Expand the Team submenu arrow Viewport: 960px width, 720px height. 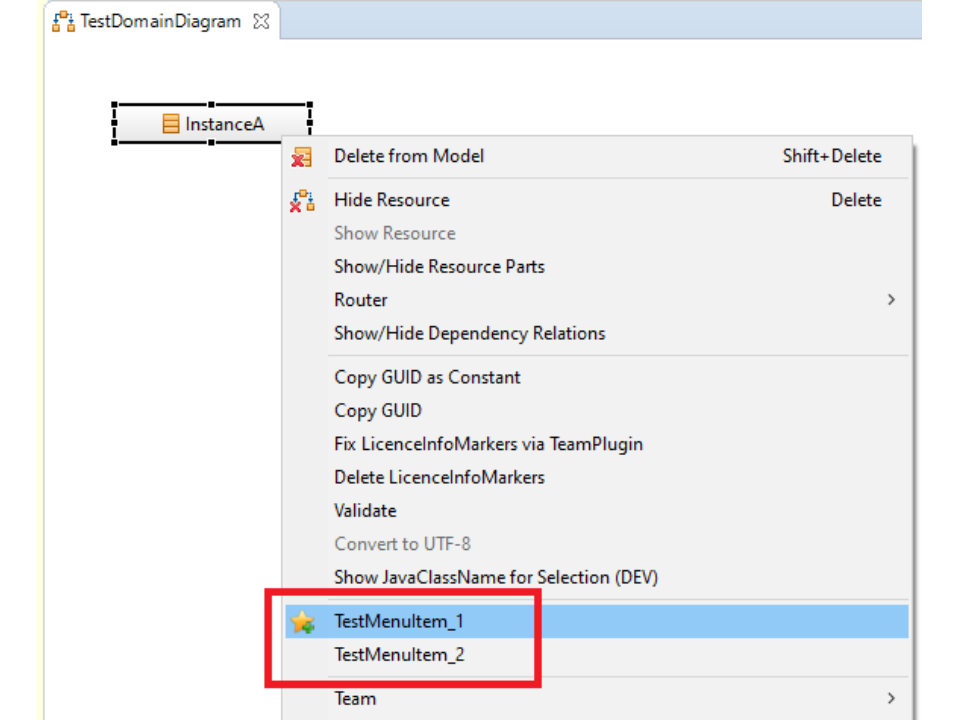point(891,699)
